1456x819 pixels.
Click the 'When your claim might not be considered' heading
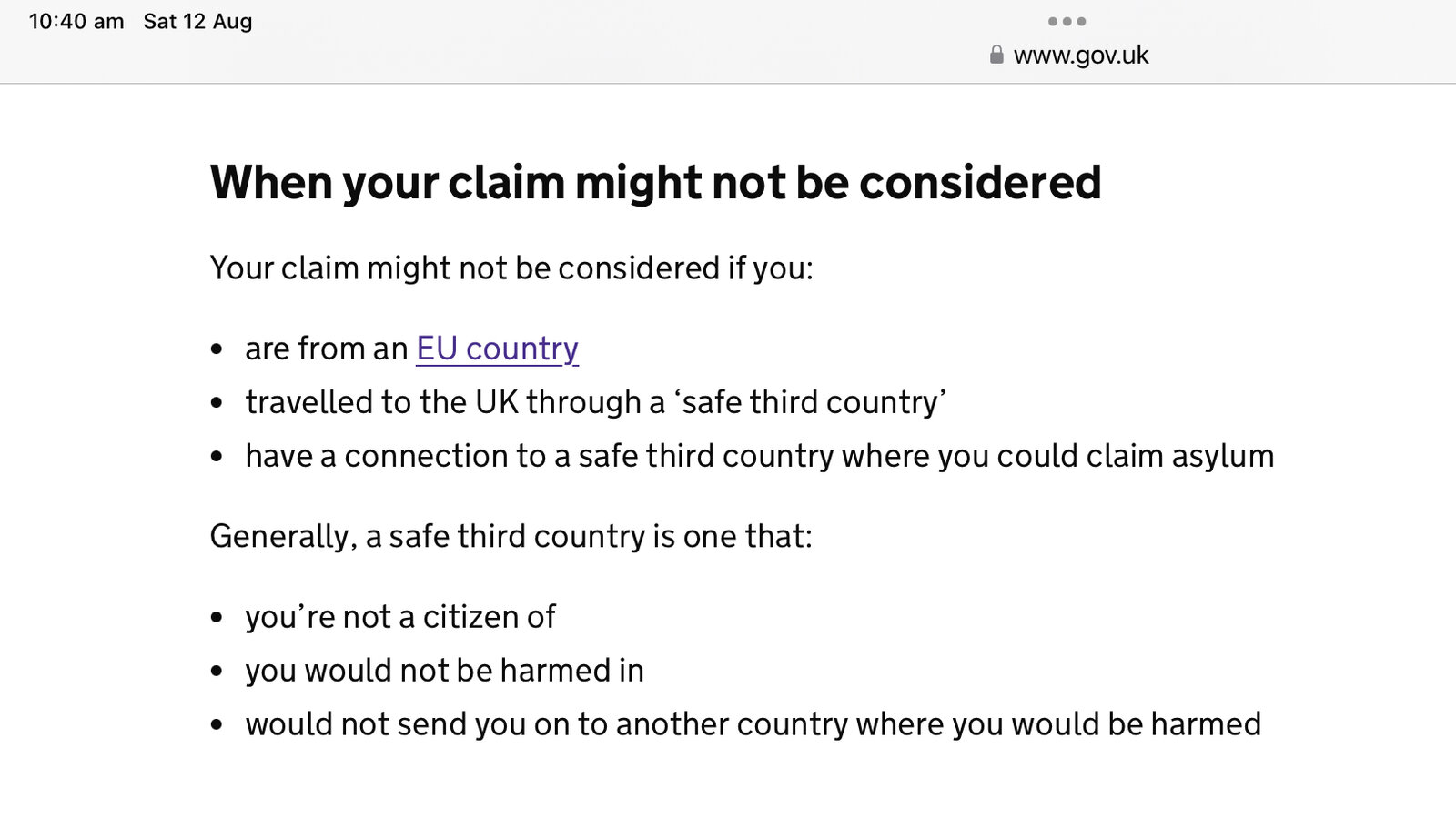(x=655, y=182)
